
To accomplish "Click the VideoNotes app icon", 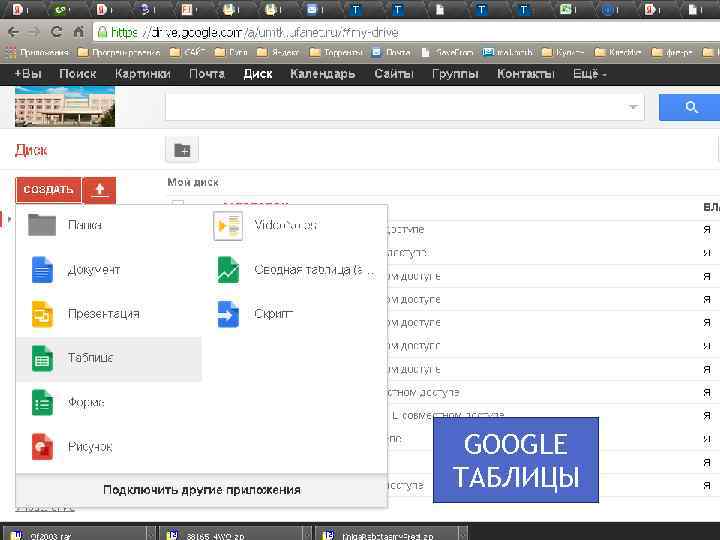I will (x=228, y=225).
